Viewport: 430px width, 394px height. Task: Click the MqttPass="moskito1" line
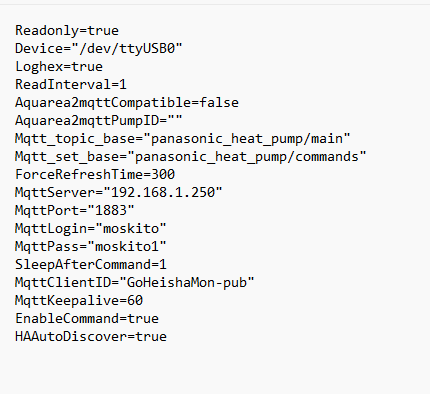click(x=91, y=246)
